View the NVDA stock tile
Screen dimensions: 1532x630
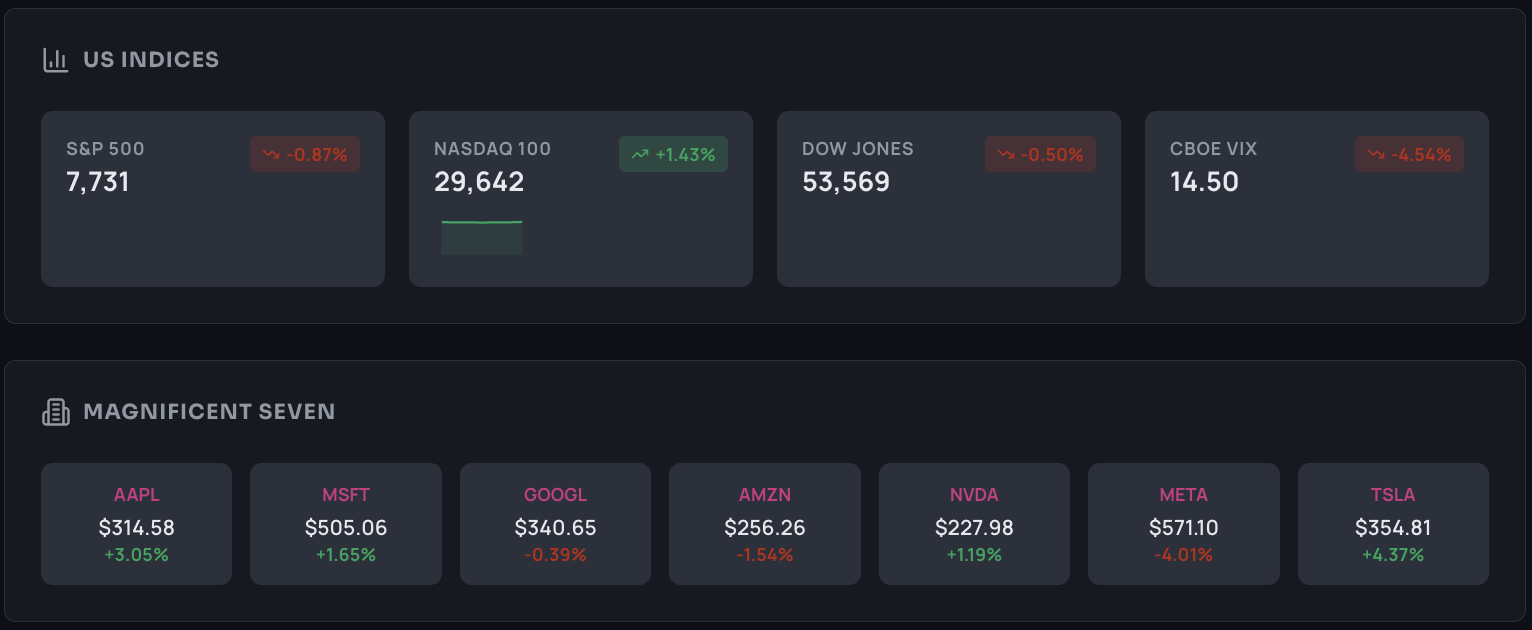pyautogui.click(x=974, y=524)
